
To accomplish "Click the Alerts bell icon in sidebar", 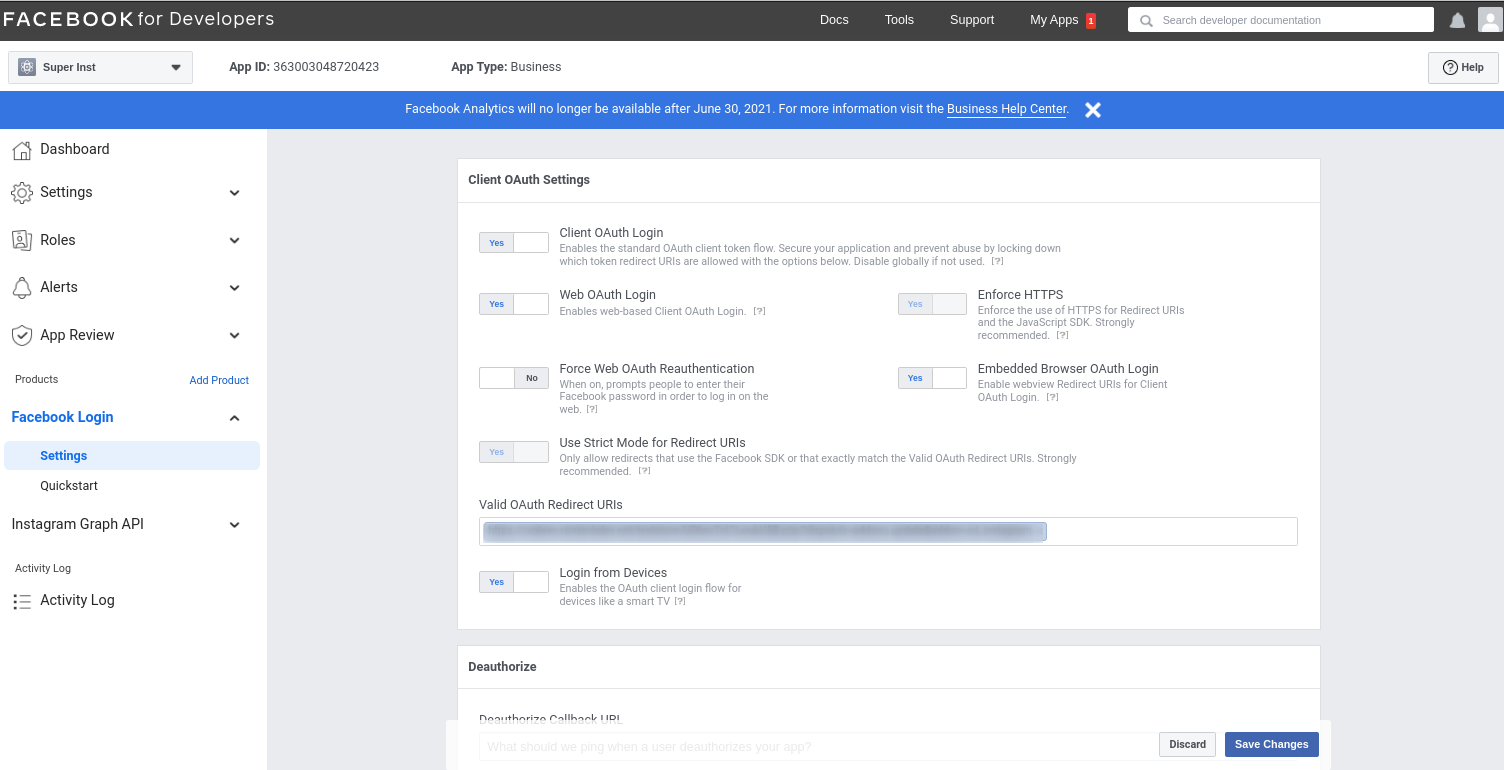I will pyautogui.click(x=21, y=287).
